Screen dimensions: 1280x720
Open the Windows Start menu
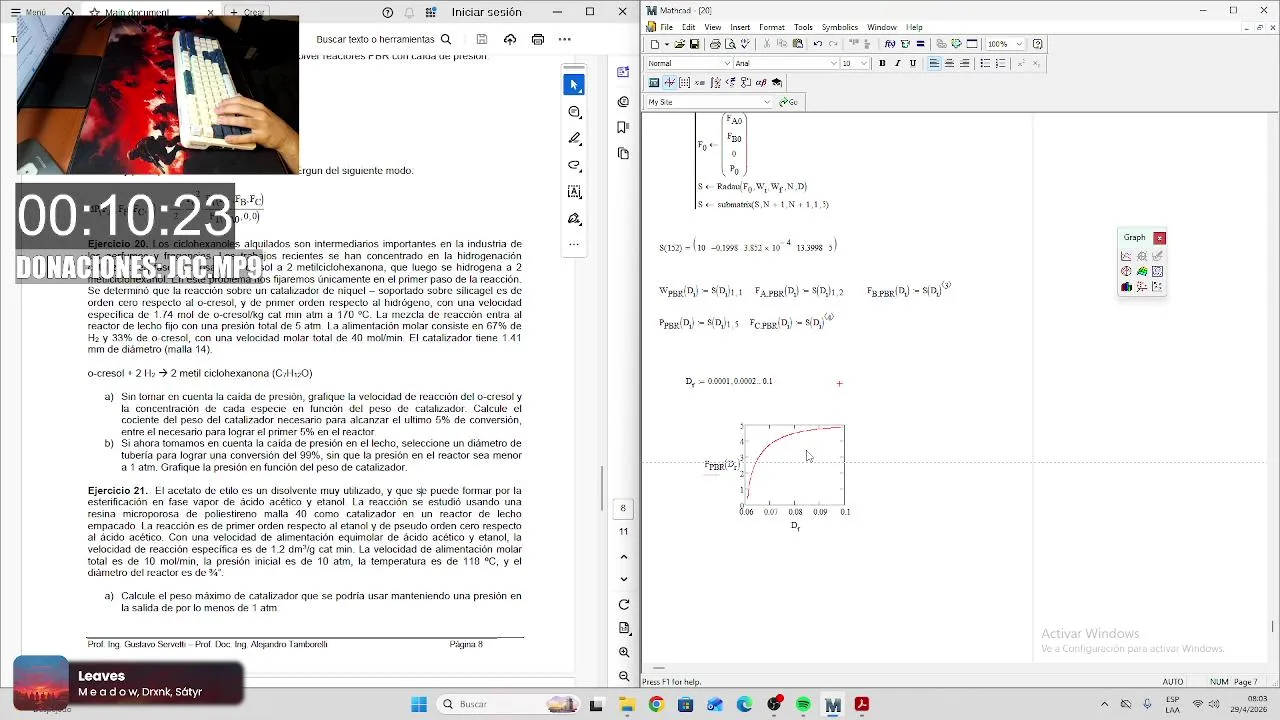(x=419, y=704)
